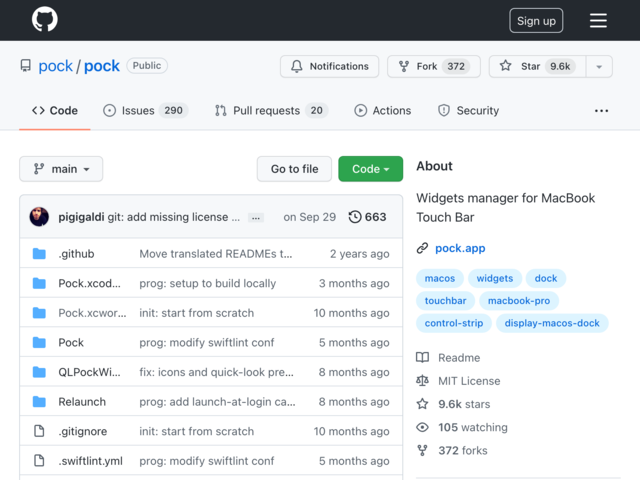Open the green Code dropdown

click(371, 169)
